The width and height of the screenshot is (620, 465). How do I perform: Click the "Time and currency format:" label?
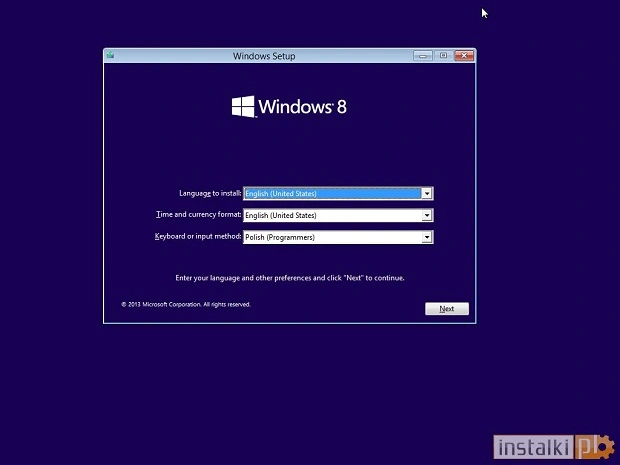198,214
